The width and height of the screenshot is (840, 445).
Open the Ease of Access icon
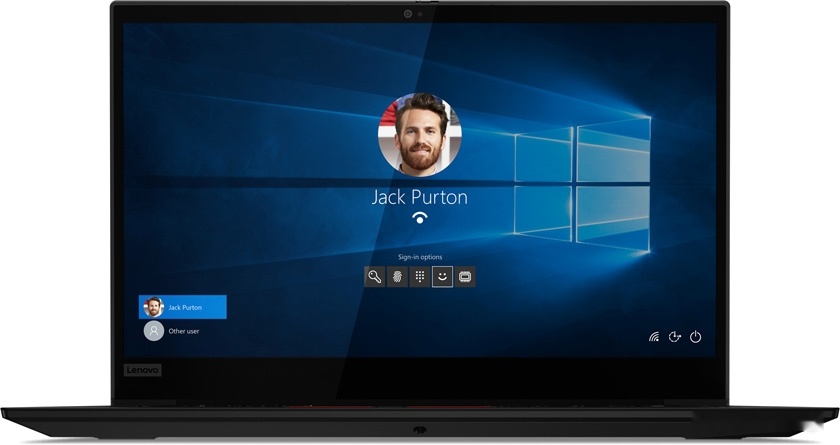tap(674, 337)
